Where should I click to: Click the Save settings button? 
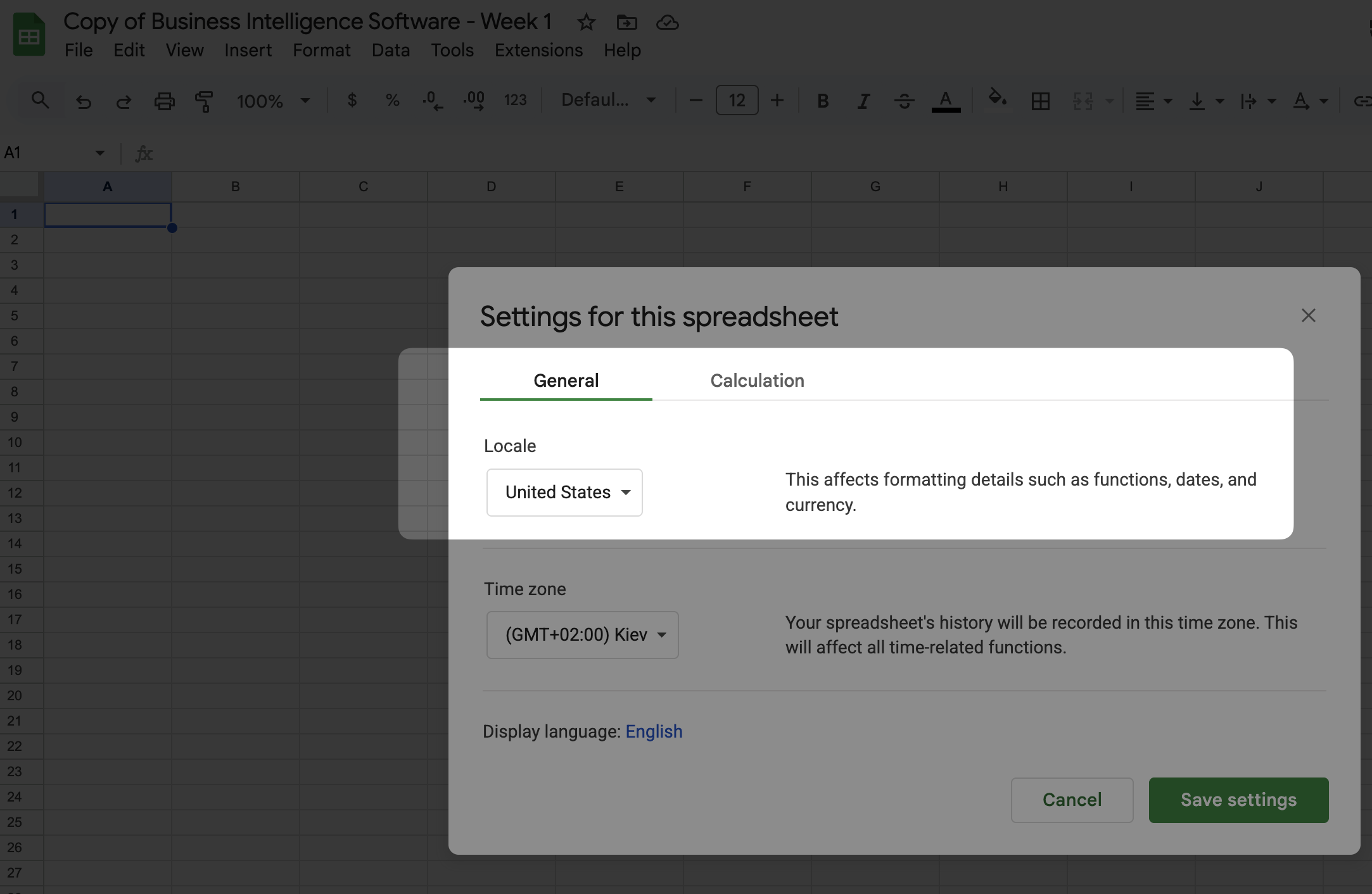pos(1238,800)
